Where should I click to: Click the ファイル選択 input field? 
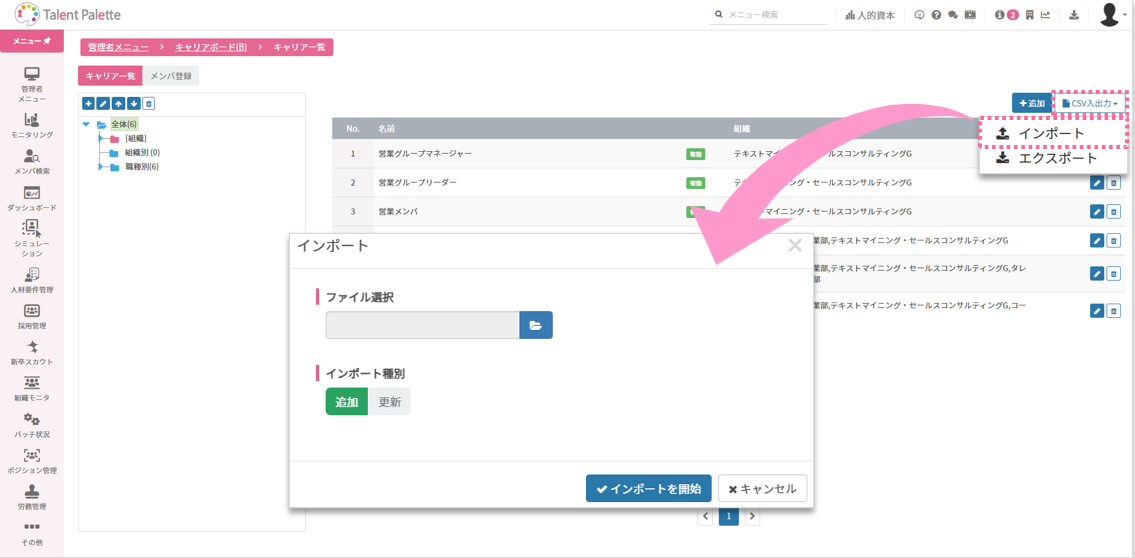click(423, 326)
